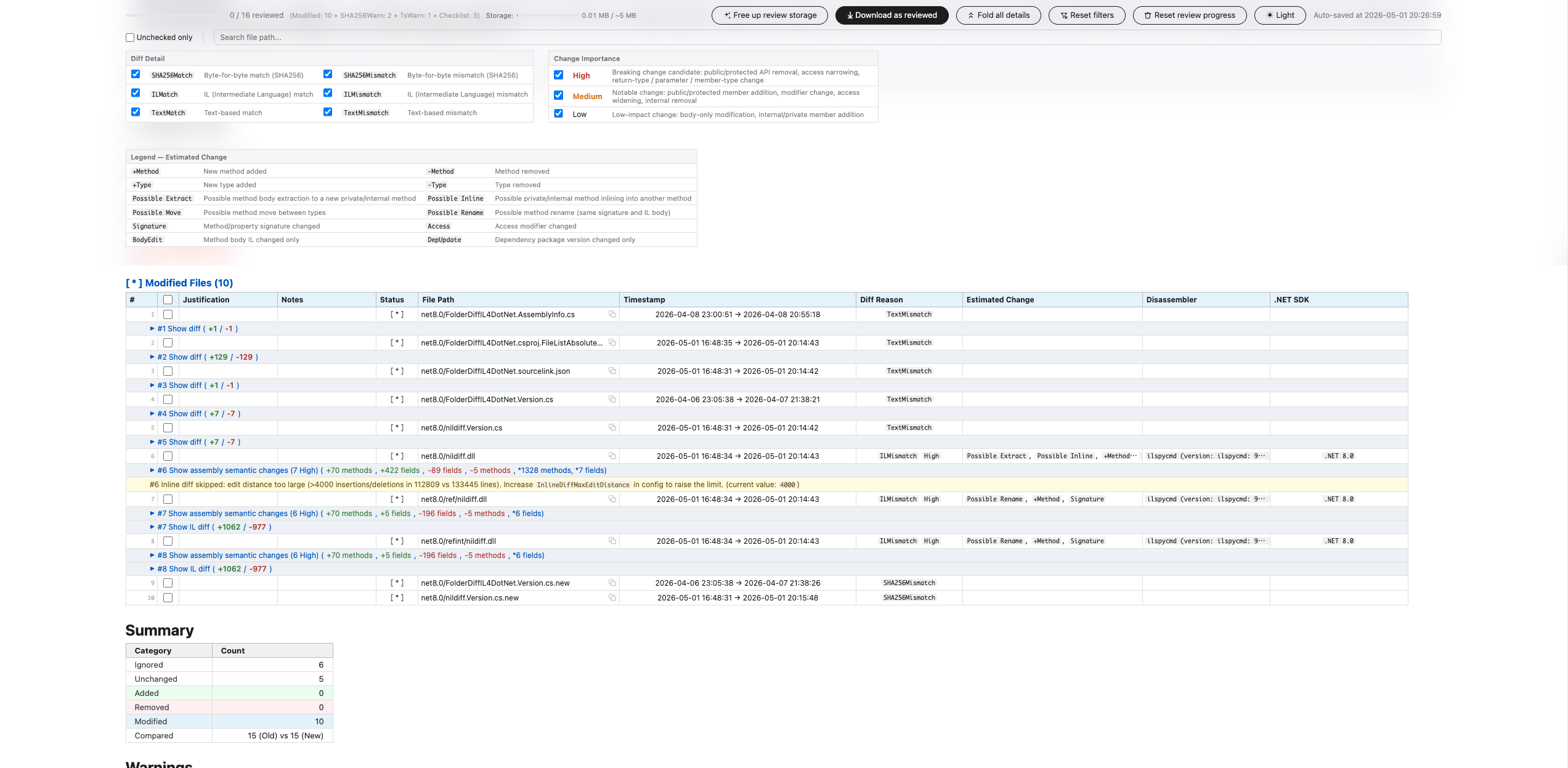Copy path icon for FolderDiffIL4DotNet.Version.cs.new row
The height and width of the screenshot is (768, 1568).
(612, 583)
